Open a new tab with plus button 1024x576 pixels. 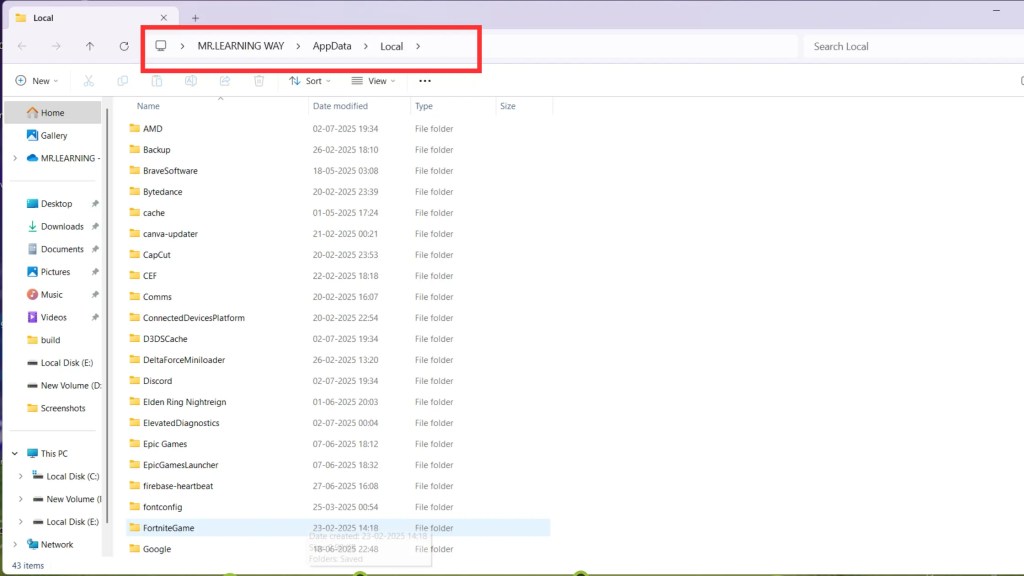tap(195, 18)
